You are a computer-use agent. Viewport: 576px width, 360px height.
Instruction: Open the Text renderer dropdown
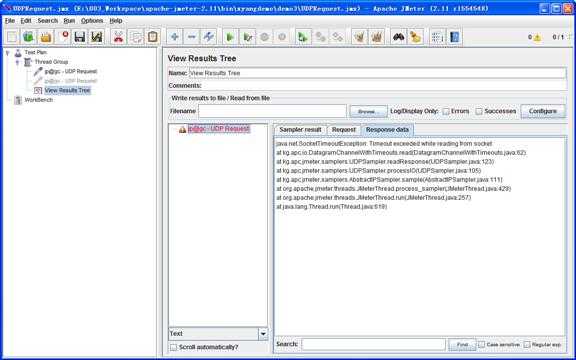coord(263,334)
